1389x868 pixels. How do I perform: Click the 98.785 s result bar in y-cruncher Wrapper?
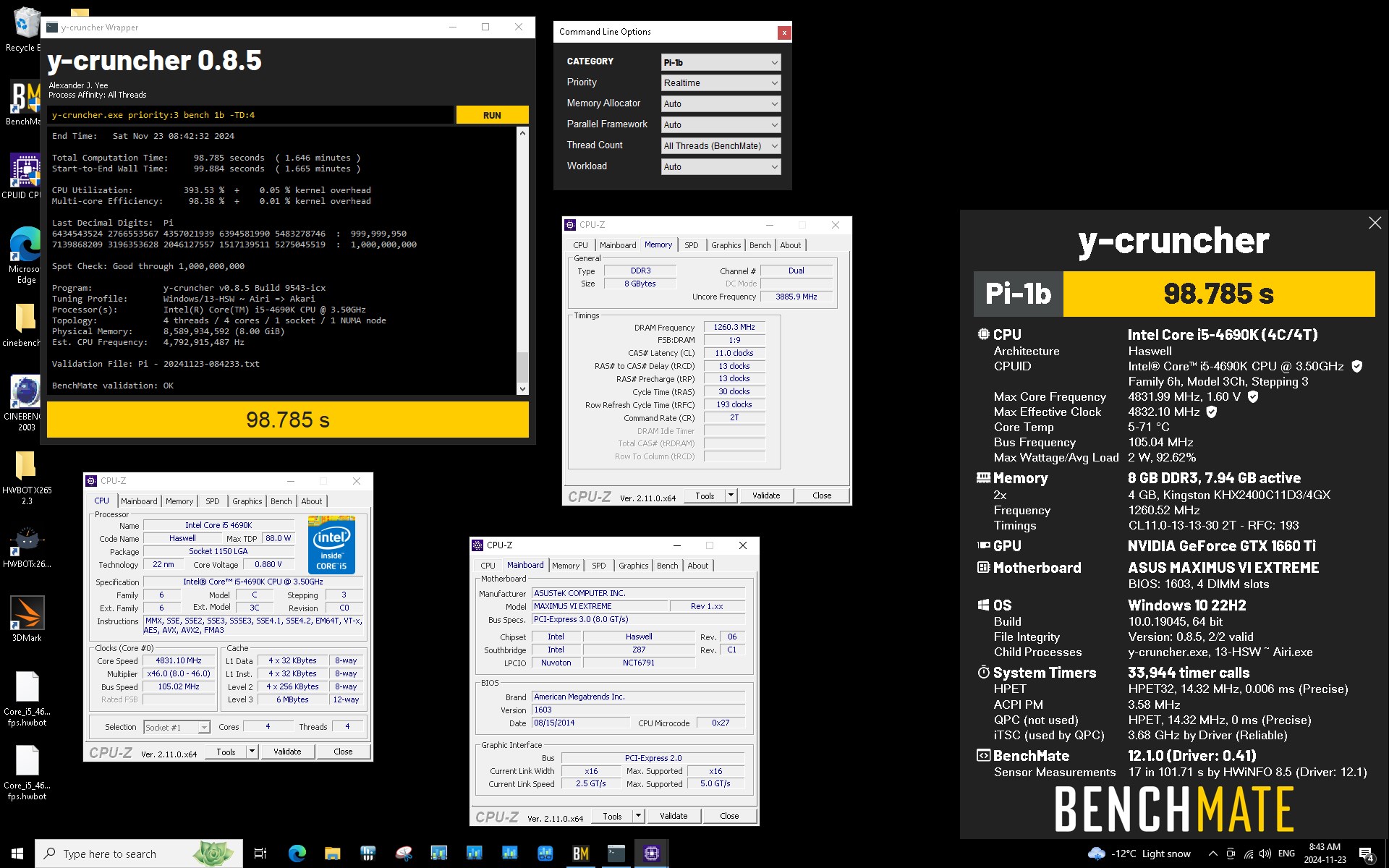click(288, 420)
